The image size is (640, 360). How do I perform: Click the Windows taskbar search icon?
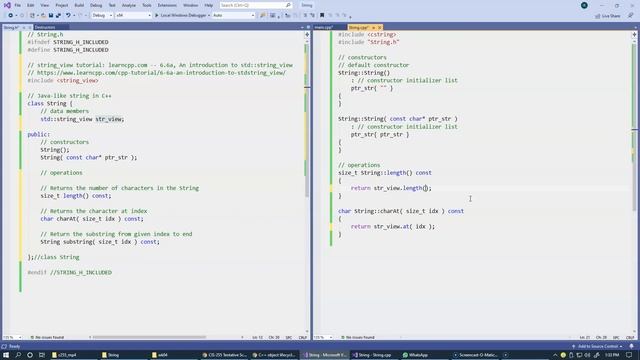(x=18, y=355)
